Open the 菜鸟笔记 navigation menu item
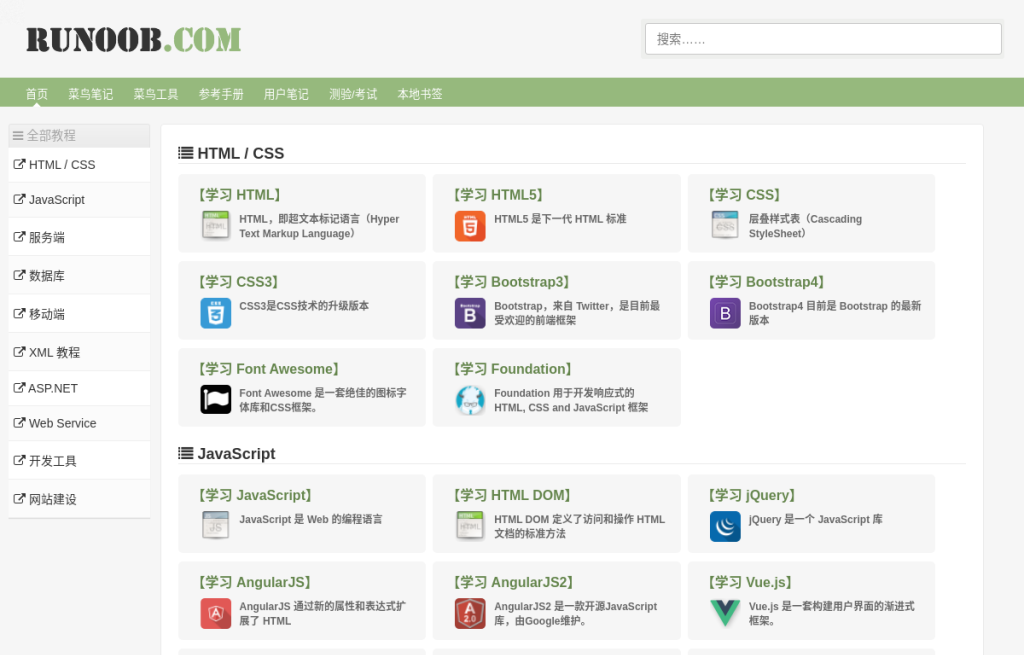 [90, 94]
